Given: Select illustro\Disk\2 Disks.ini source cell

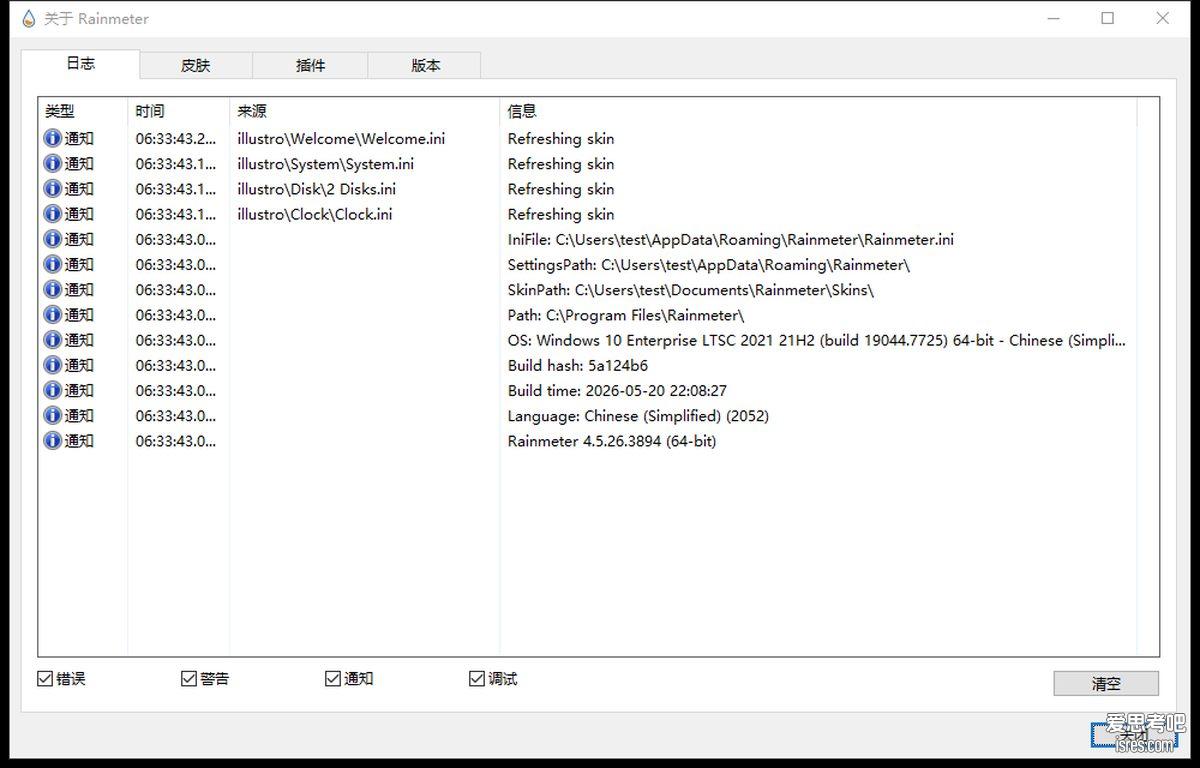Looking at the screenshot, I should tap(317, 188).
